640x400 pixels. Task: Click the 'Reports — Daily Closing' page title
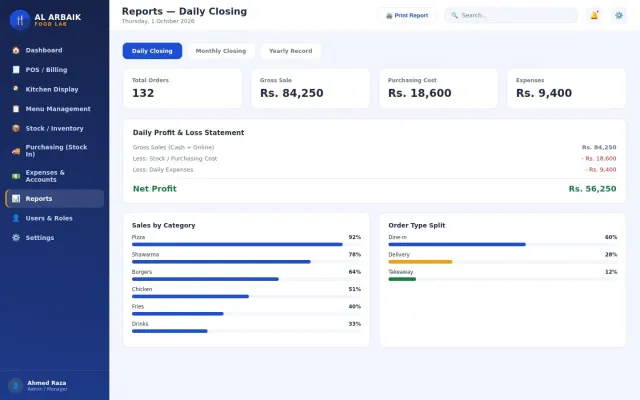click(184, 11)
